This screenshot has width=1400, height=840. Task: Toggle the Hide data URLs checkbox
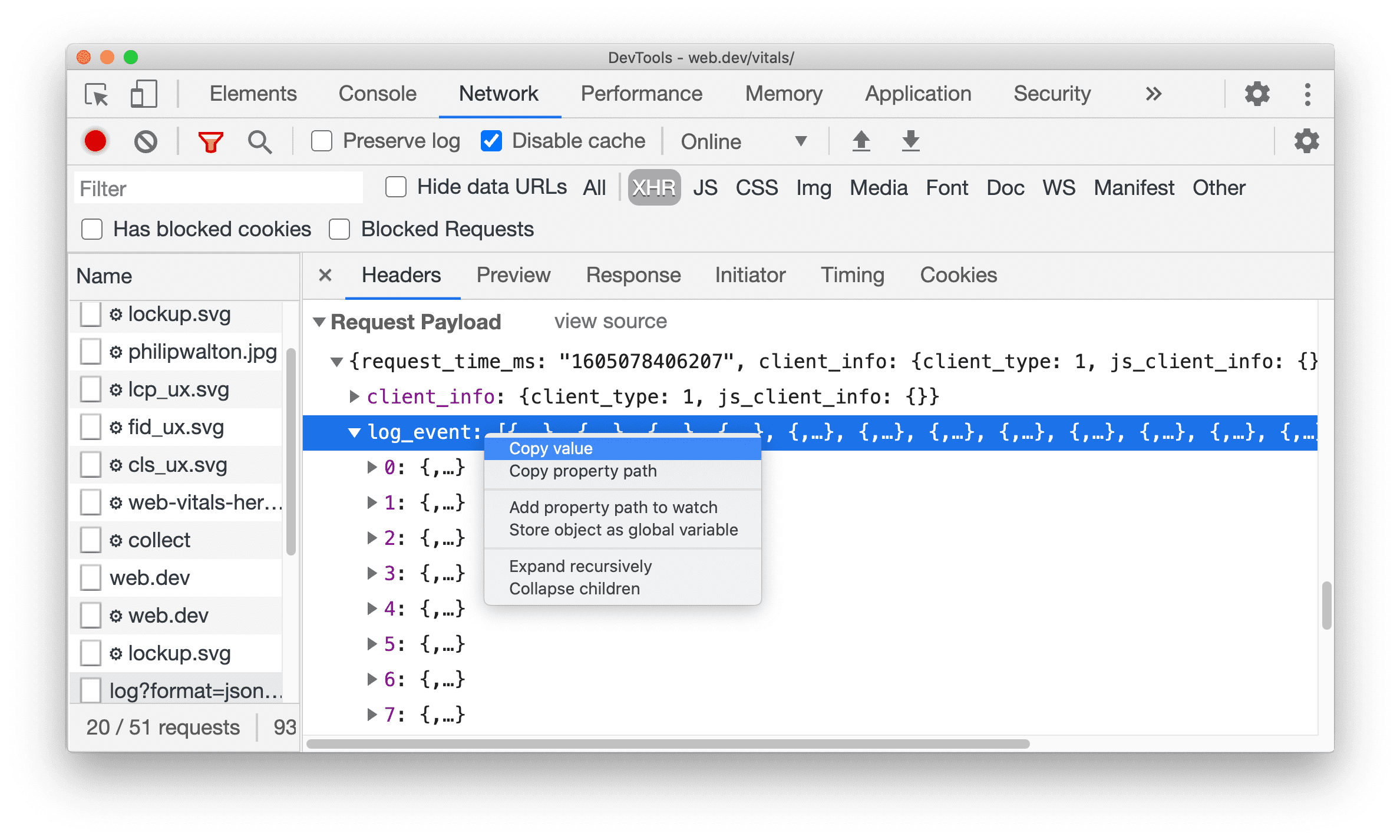(391, 187)
